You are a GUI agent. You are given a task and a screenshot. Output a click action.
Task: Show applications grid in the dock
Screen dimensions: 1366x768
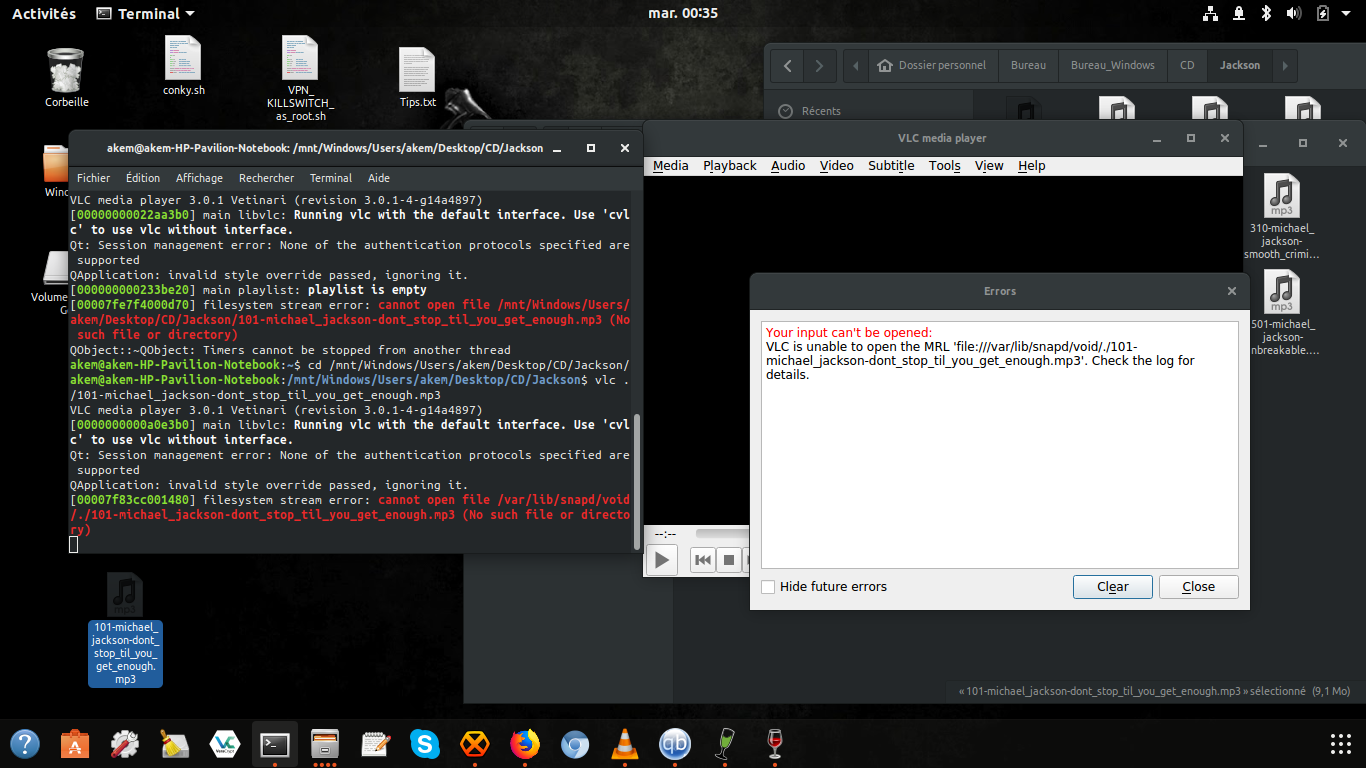(x=1341, y=744)
